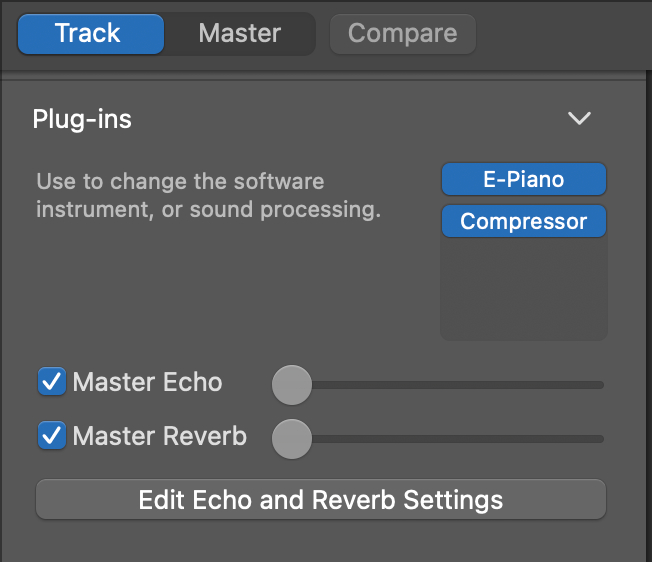The width and height of the screenshot is (652, 562).
Task: Set Master Reverb slider to maximum end
Action: (601, 439)
